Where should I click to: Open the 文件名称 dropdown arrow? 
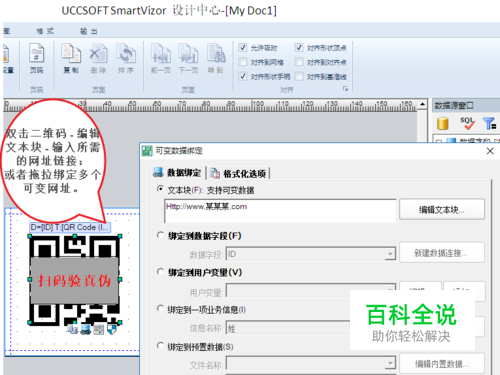point(390,363)
